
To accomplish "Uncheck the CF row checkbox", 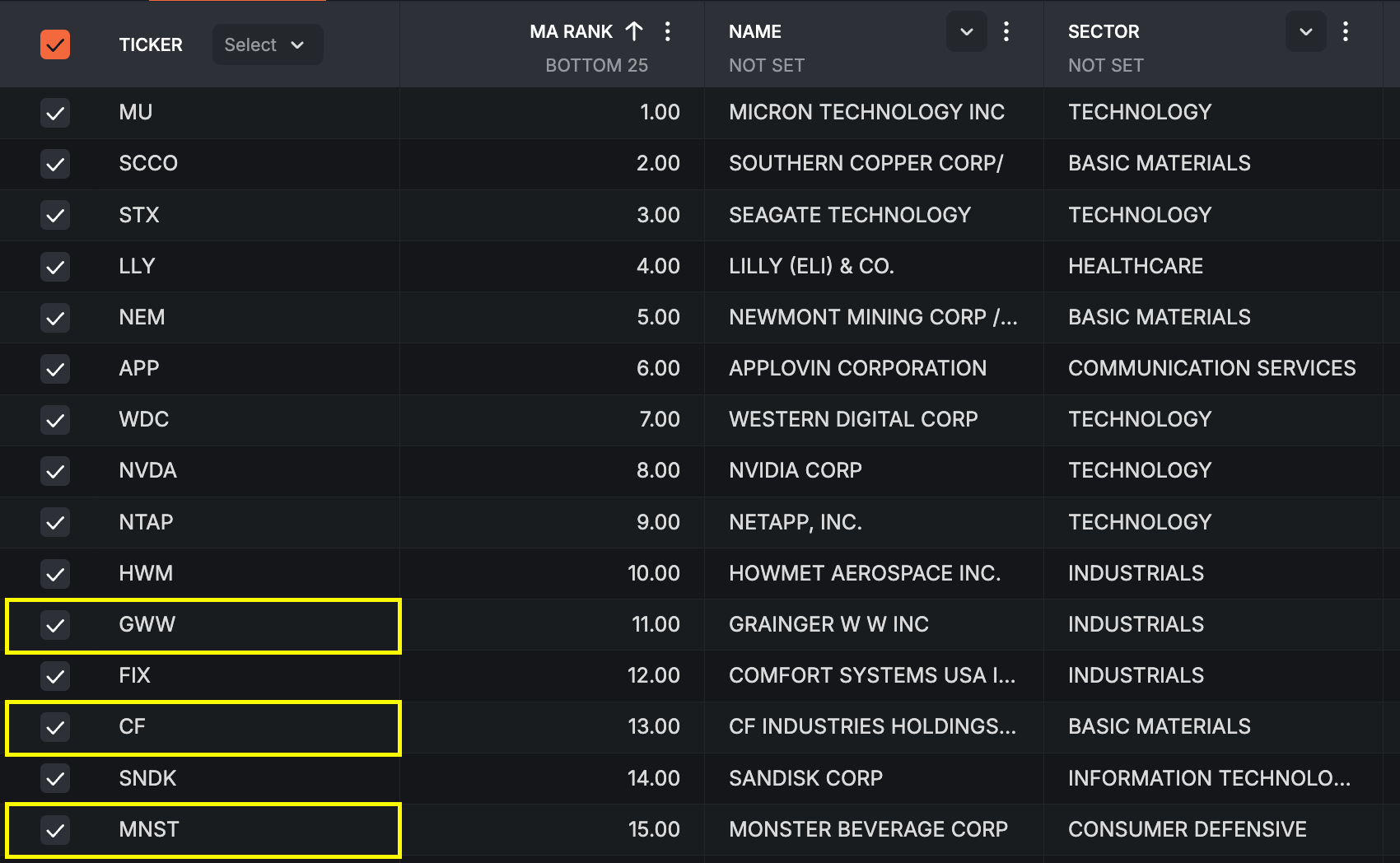I will 55,727.
